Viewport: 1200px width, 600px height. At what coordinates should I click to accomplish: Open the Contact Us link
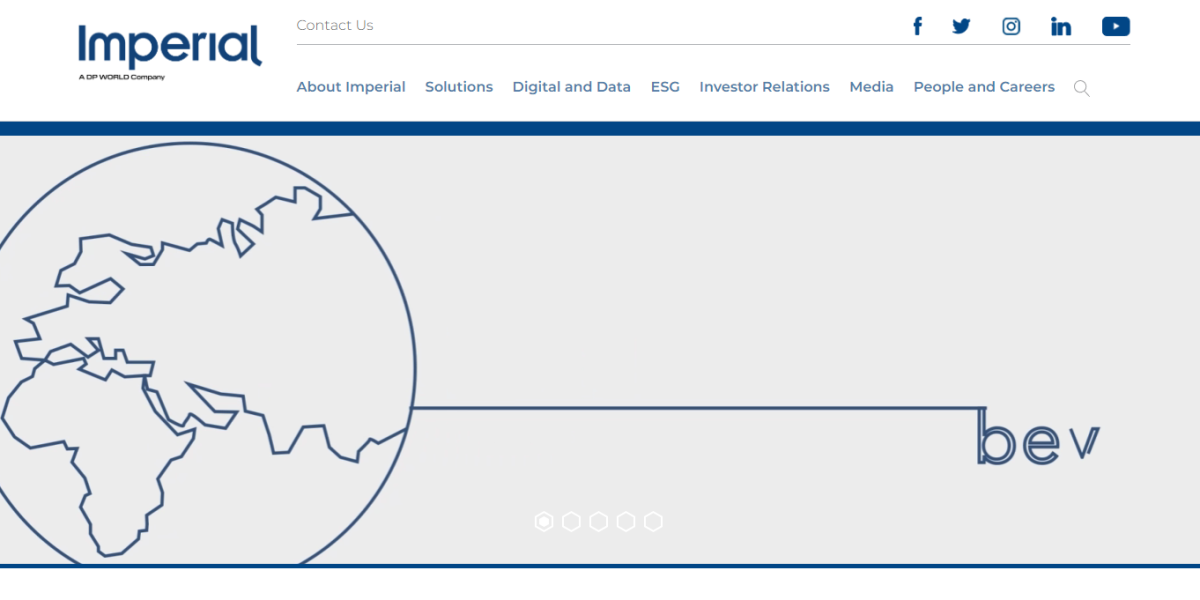(335, 25)
